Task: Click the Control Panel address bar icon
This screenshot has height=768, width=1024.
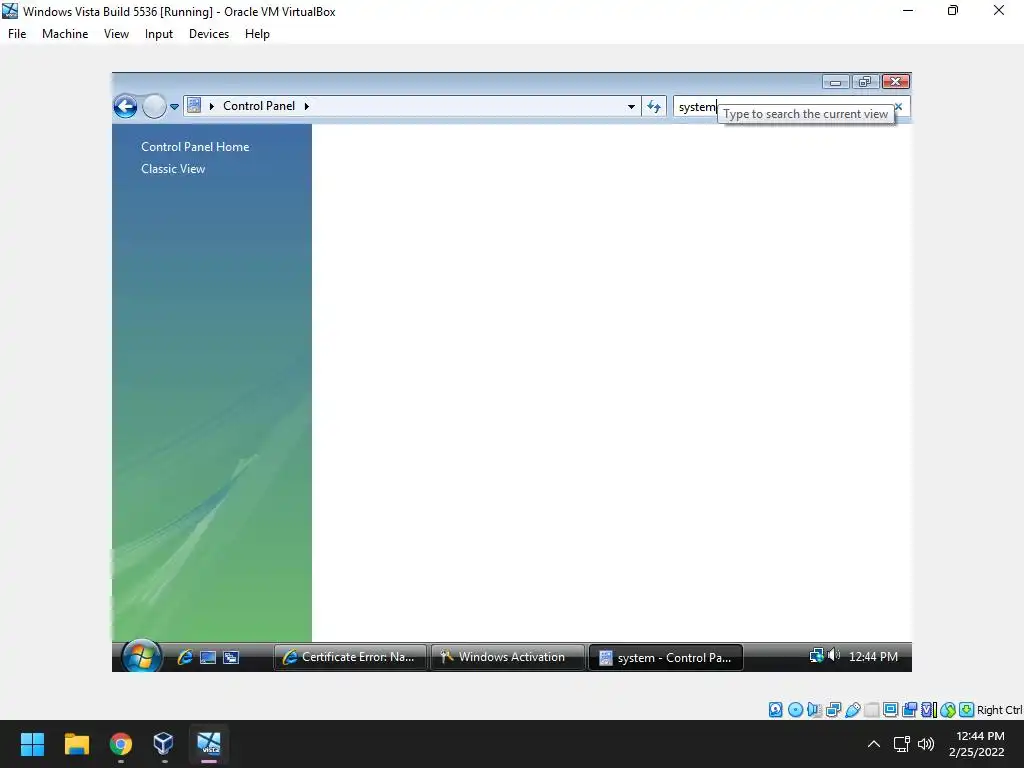Action: coord(194,105)
